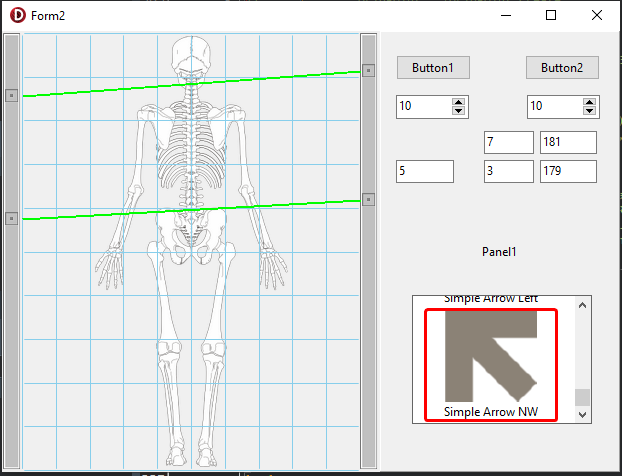Increase the right spin edit value
This screenshot has width=622, height=476.
tap(589, 102)
